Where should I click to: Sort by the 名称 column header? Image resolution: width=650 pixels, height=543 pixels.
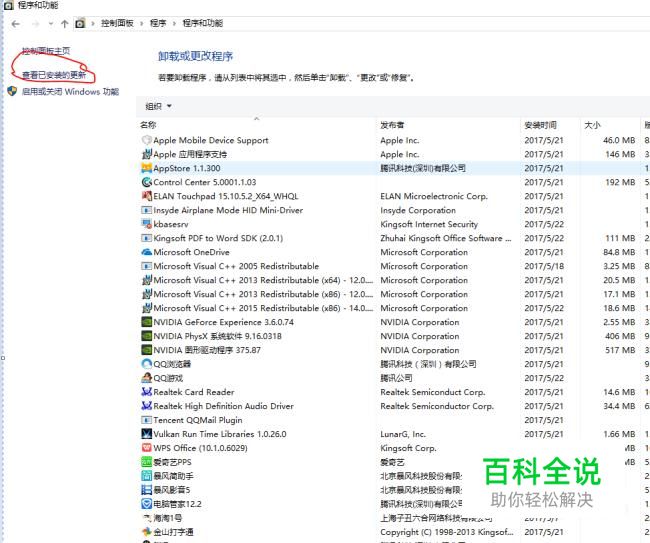[148, 125]
